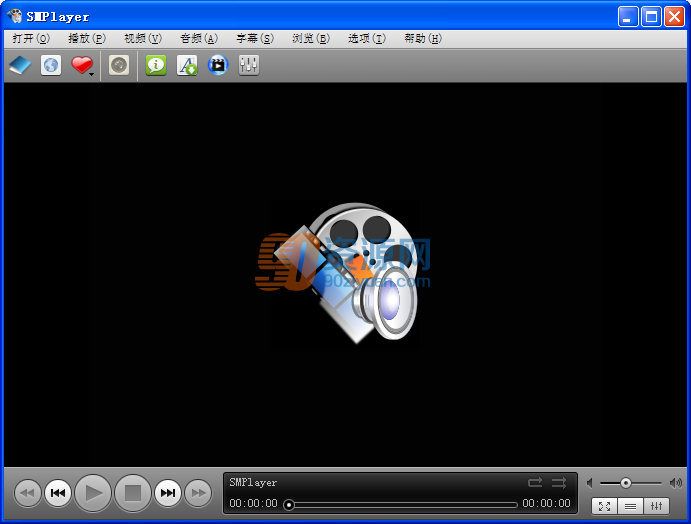Open the 浏览(B) menu

pyautogui.click(x=311, y=39)
